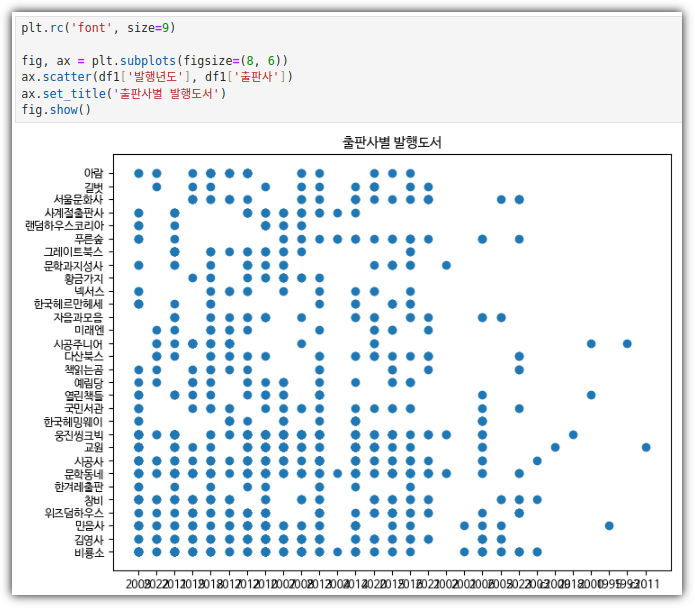Click the x-axis label 2011 at the axis end
Screen dimensions: 695x608
click(x=648, y=584)
